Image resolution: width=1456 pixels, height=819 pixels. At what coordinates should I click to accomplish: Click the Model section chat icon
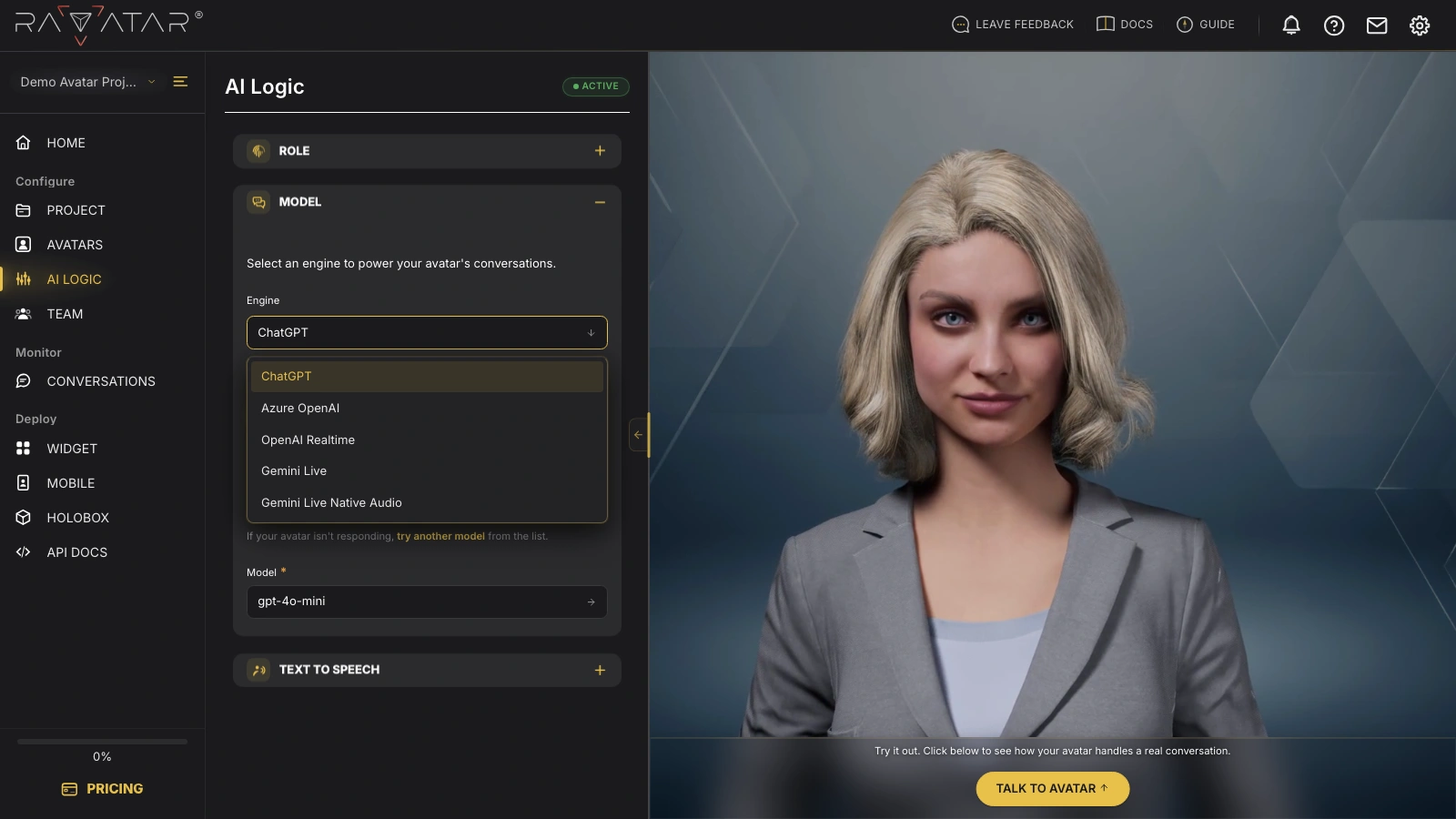point(258,202)
